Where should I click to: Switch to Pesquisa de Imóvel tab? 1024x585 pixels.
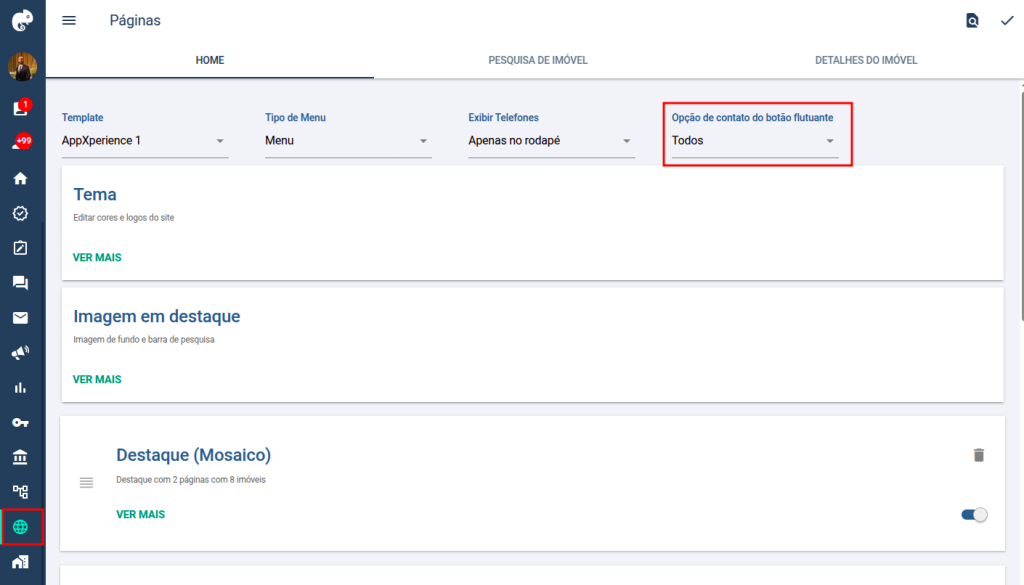click(x=538, y=60)
